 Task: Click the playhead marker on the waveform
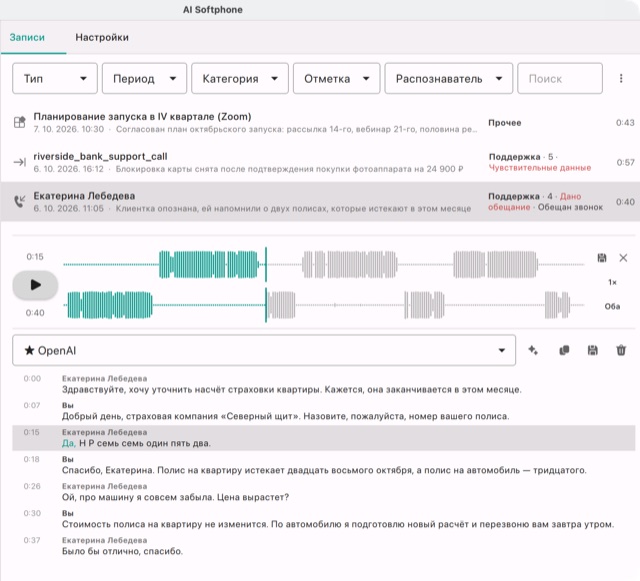[266, 285]
